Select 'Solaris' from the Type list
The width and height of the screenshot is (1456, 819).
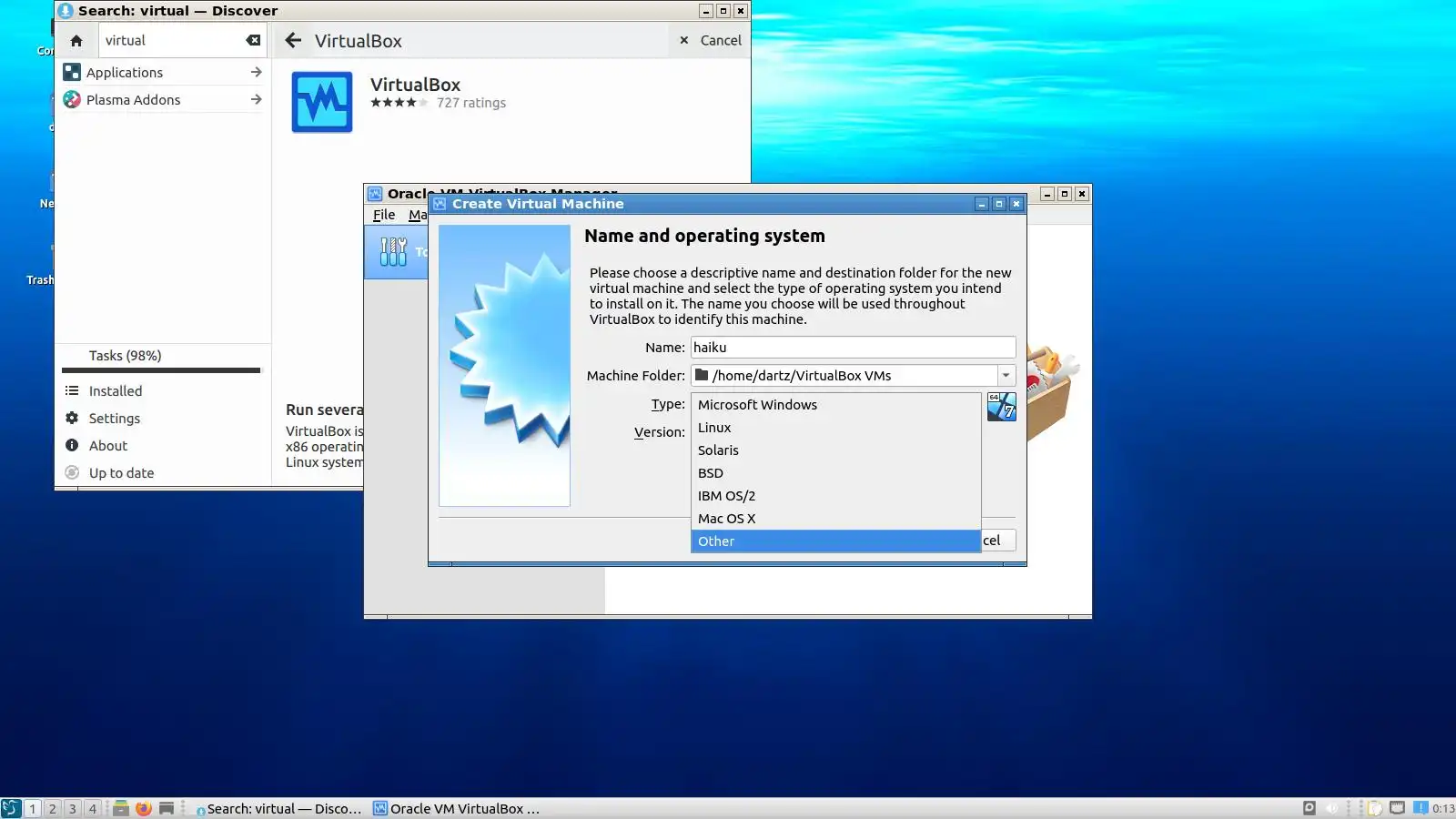coord(836,450)
